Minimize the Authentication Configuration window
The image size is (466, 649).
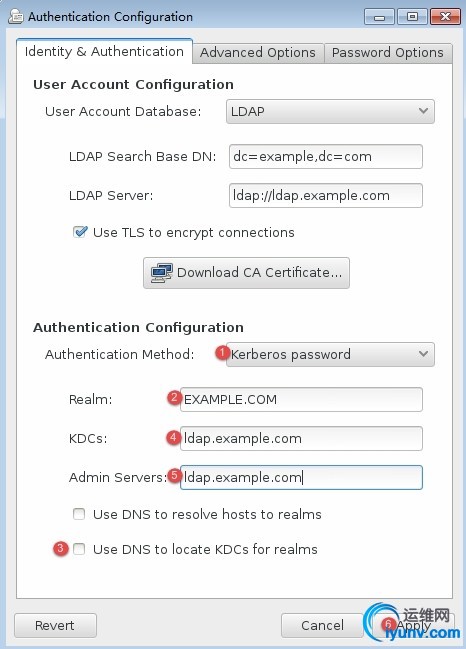[379, 17]
